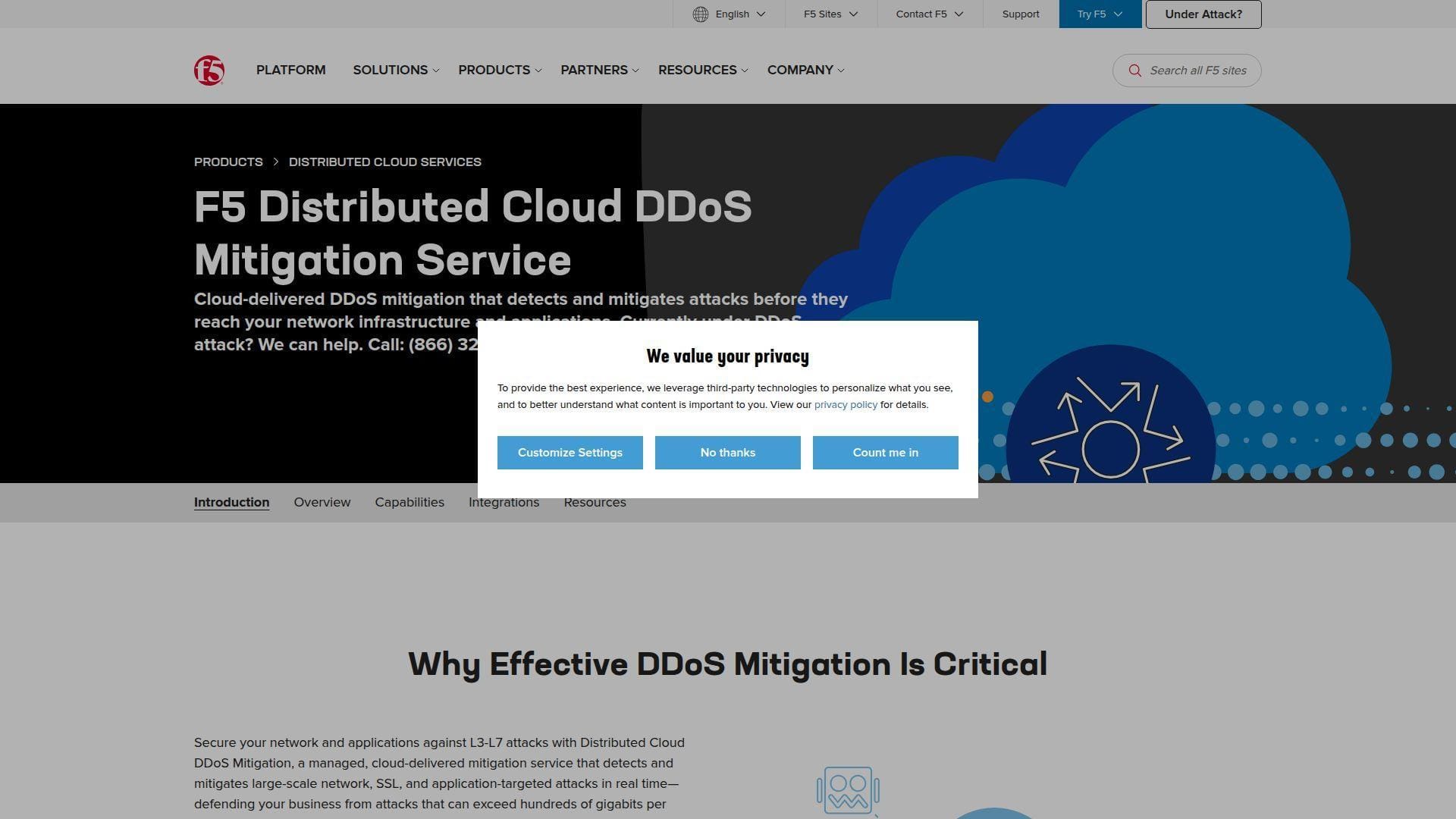Go to Distributed Cloud Services breadcrumb
1456x819 pixels.
pyautogui.click(x=385, y=162)
